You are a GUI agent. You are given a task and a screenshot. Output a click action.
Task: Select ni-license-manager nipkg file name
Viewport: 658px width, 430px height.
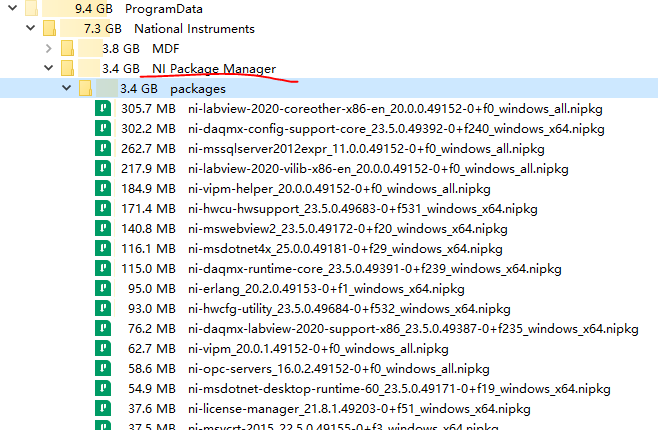(359, 409)
